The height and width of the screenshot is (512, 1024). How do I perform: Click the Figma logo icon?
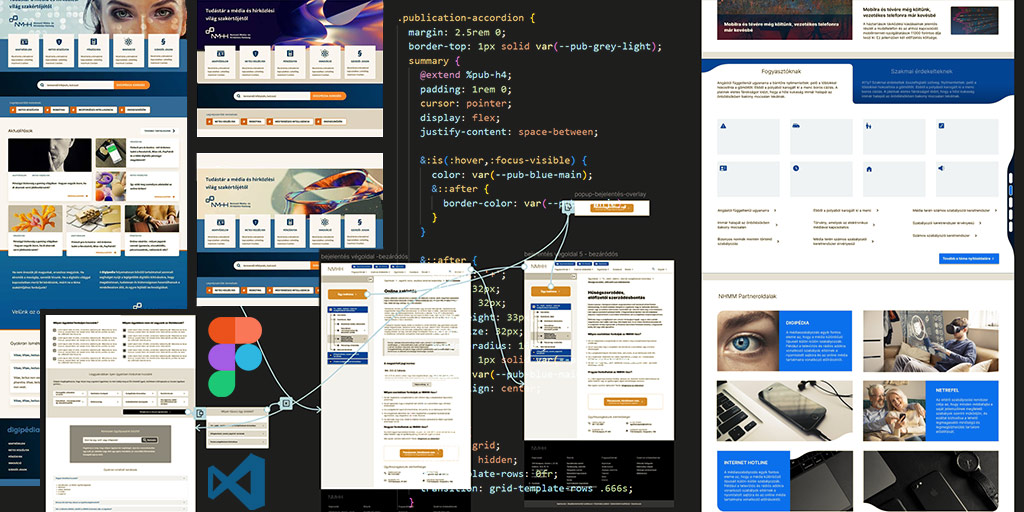(x=235, y=355)
